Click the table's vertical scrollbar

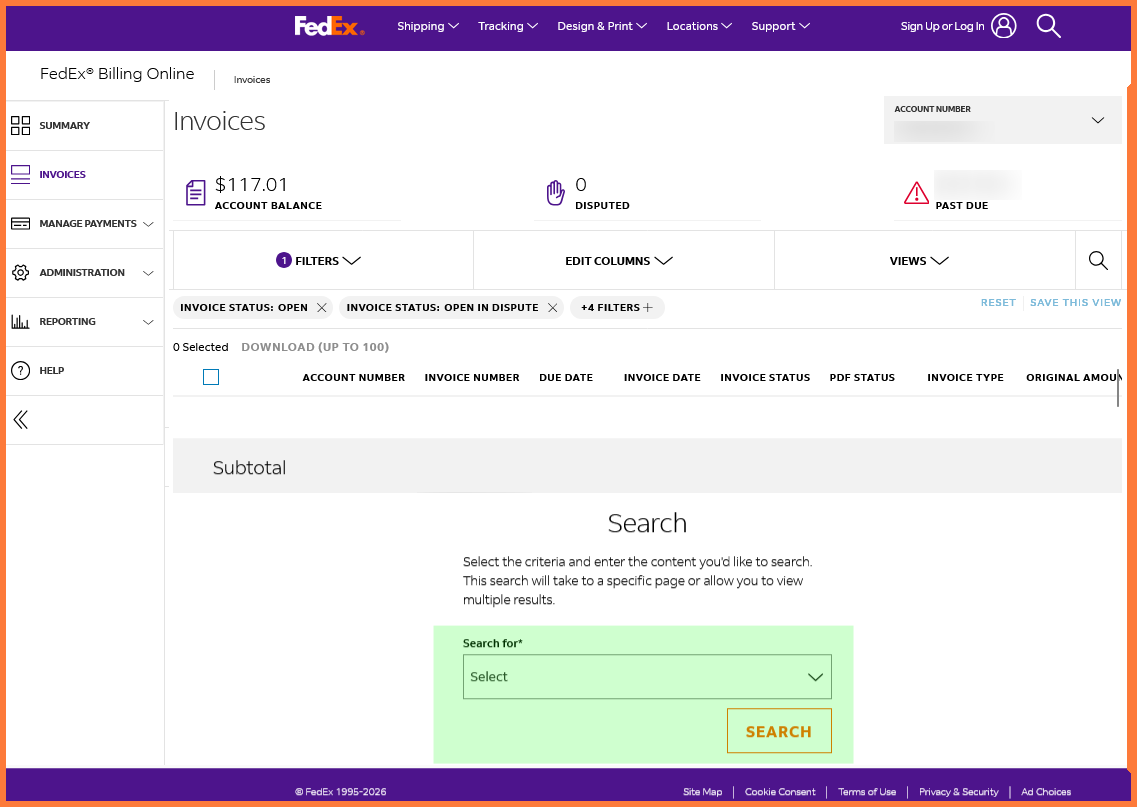click(1117, 387)
